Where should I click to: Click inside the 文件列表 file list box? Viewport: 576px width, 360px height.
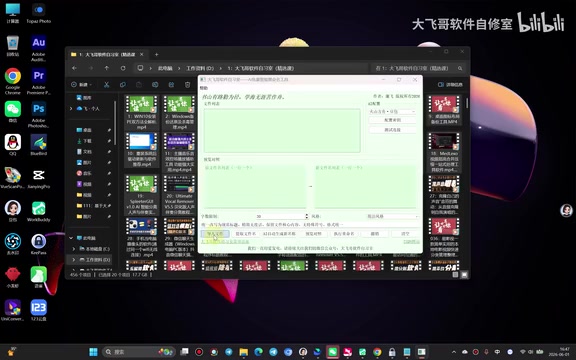(x=282, y=130)
